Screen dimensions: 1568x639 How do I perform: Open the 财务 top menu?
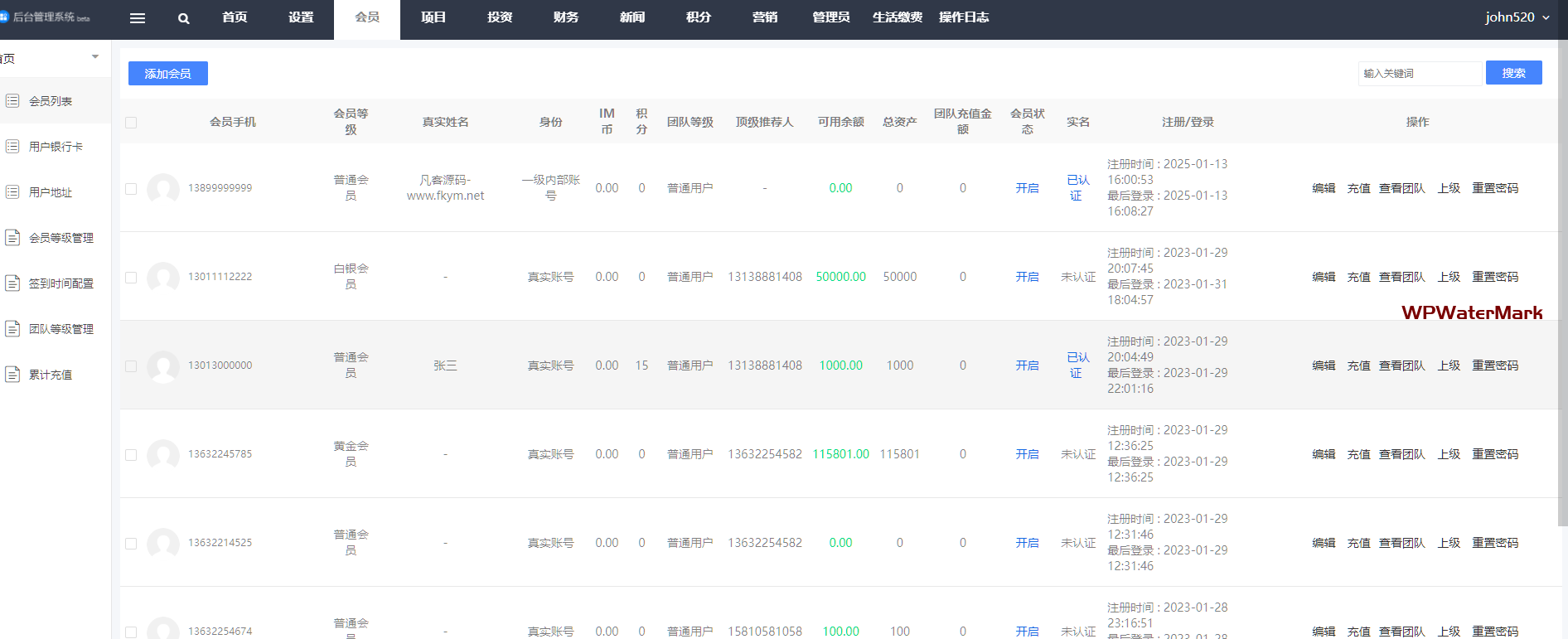coord(566,17)
